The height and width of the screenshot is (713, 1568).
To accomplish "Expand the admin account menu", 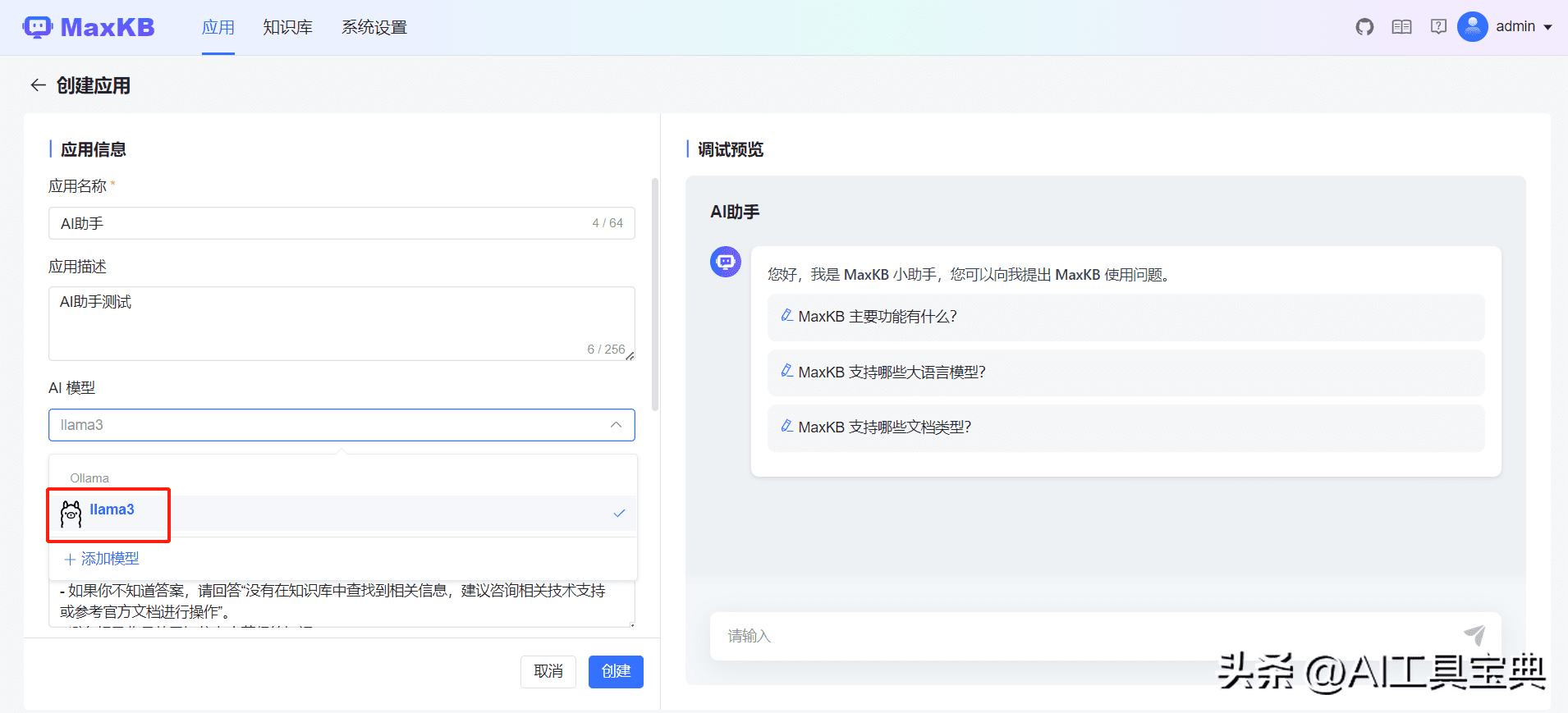I will pyautogui.click(x=1548, y=27).
